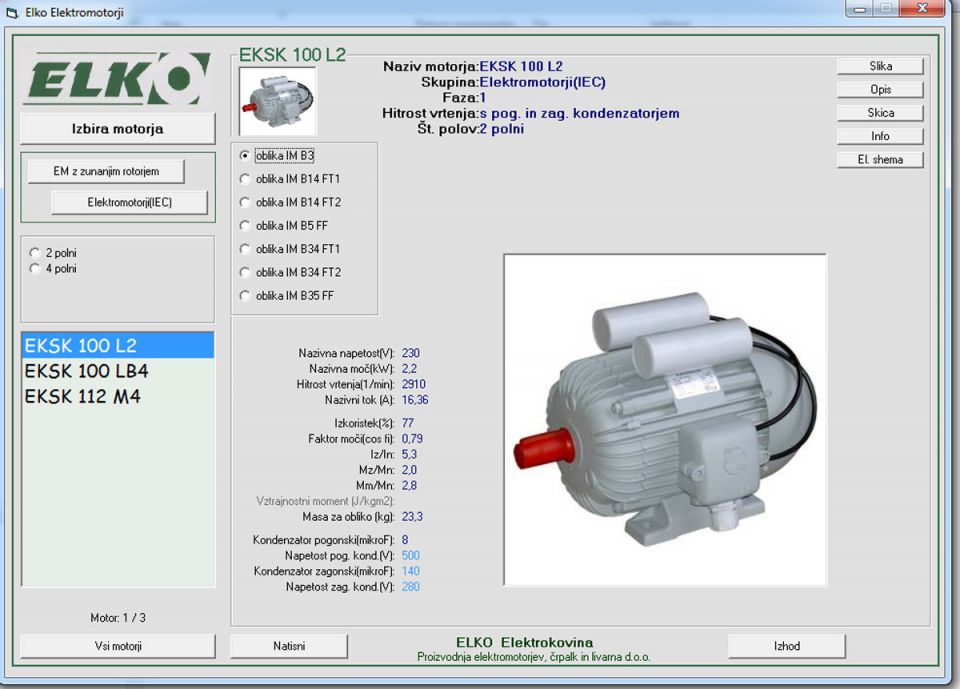Click the mass value 23,3

[x=411, y=517]
